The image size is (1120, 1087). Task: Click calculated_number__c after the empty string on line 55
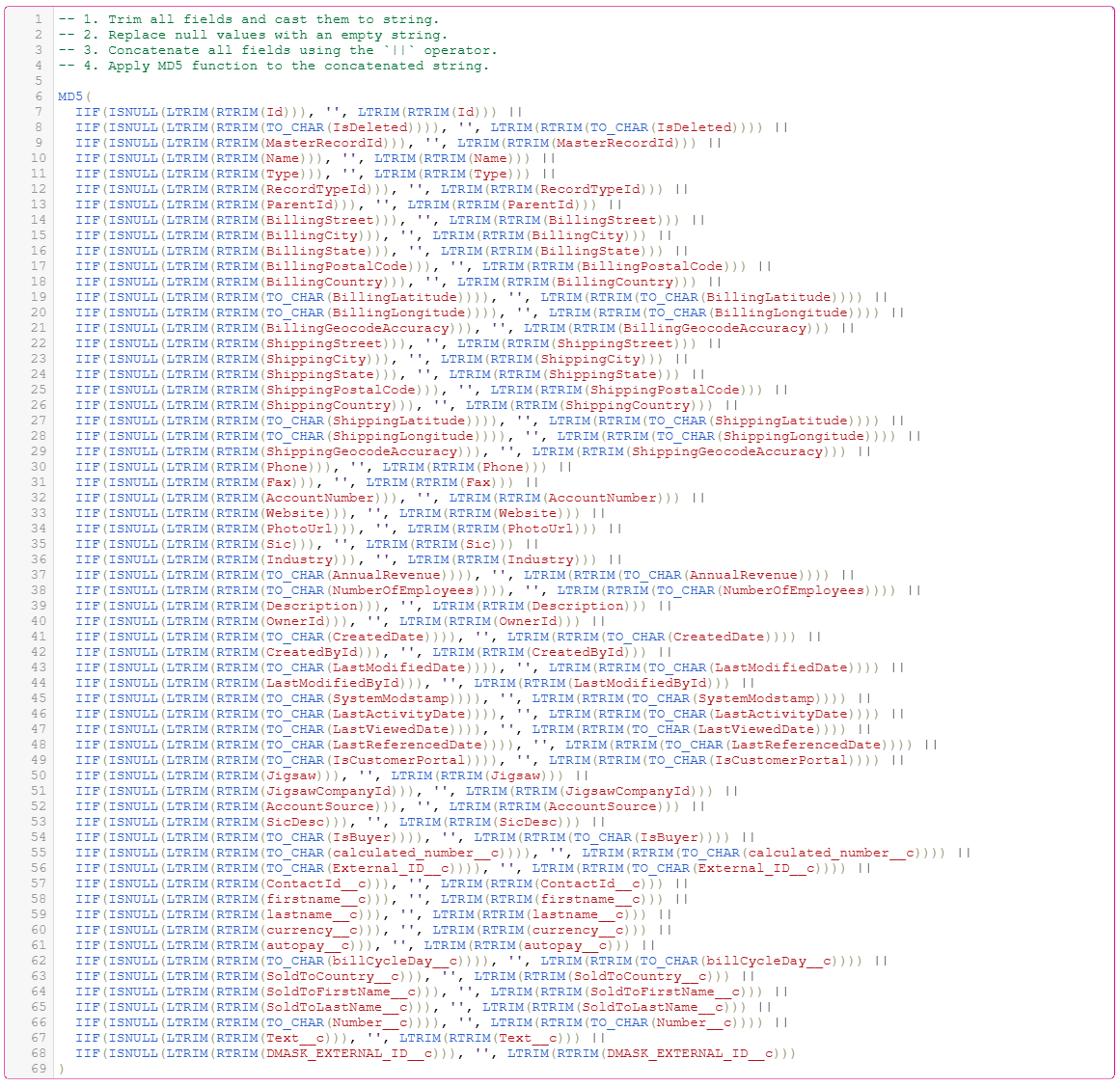point(832,852)
